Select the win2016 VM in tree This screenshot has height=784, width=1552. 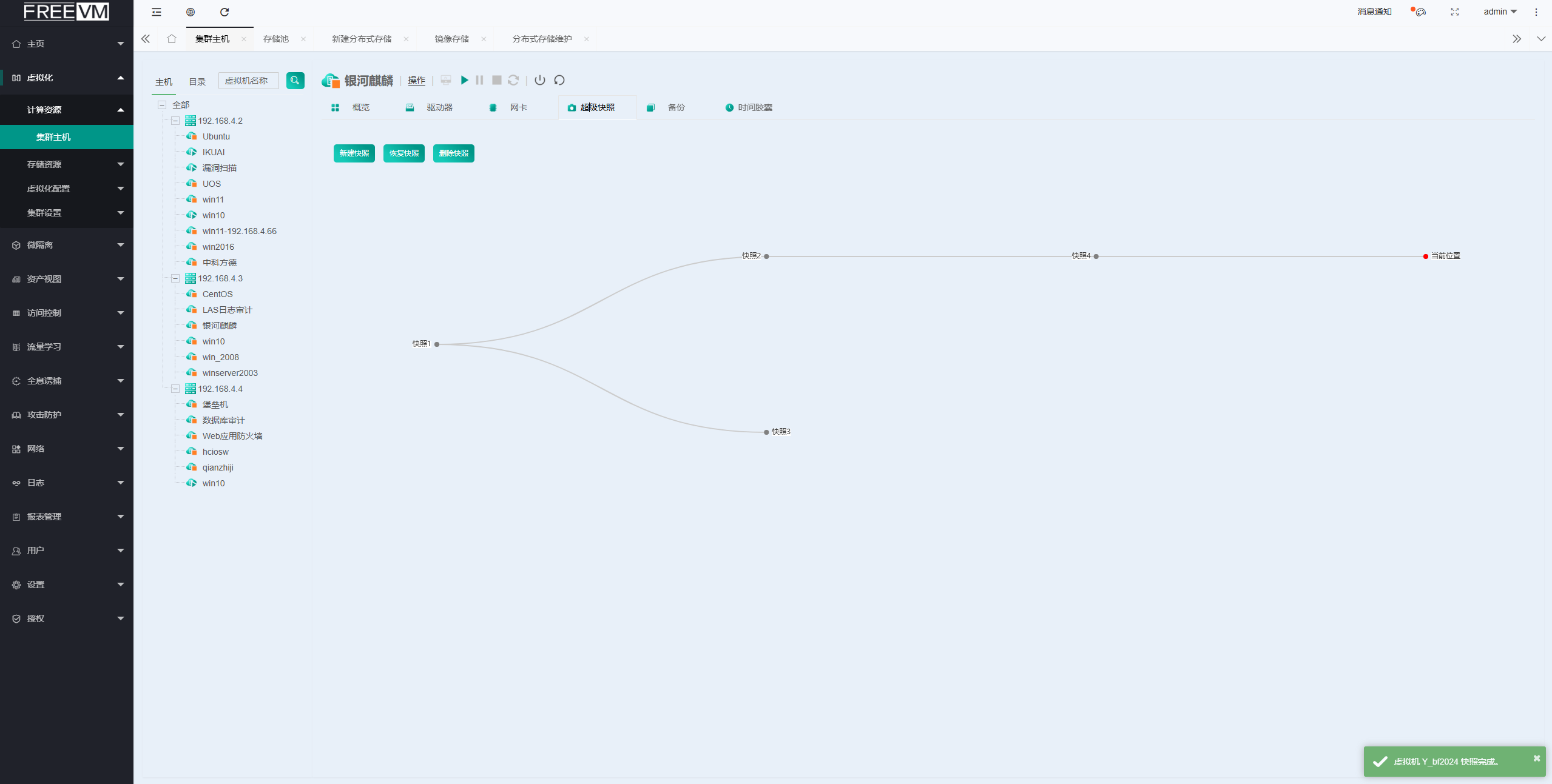click(218, 247)
